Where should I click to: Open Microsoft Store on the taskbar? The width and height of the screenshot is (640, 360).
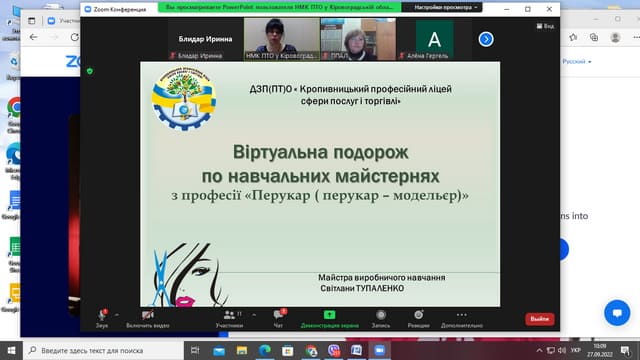tap(287, 350)
